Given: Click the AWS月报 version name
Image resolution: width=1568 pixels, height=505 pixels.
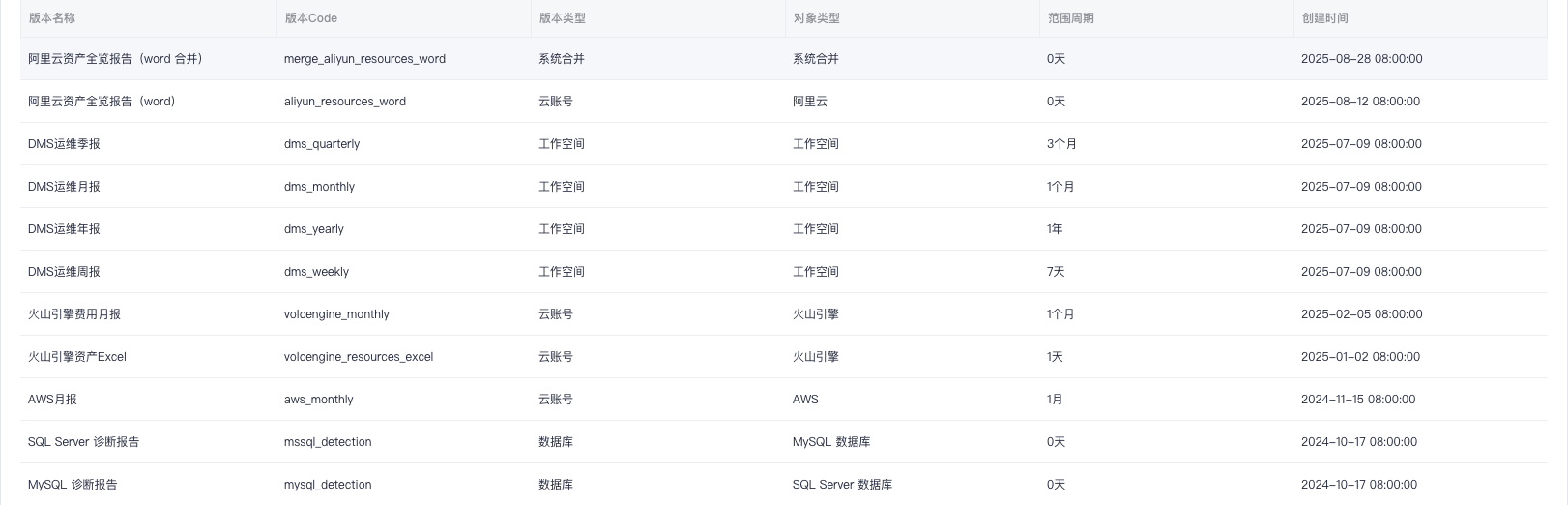Looking at the screenshot, I should click(x=52, y=400).
